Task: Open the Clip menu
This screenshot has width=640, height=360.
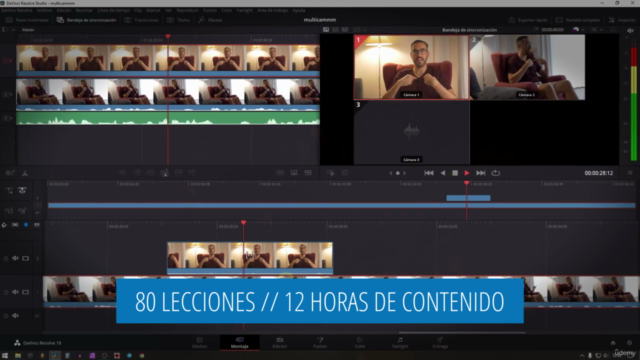Action: 138,10
